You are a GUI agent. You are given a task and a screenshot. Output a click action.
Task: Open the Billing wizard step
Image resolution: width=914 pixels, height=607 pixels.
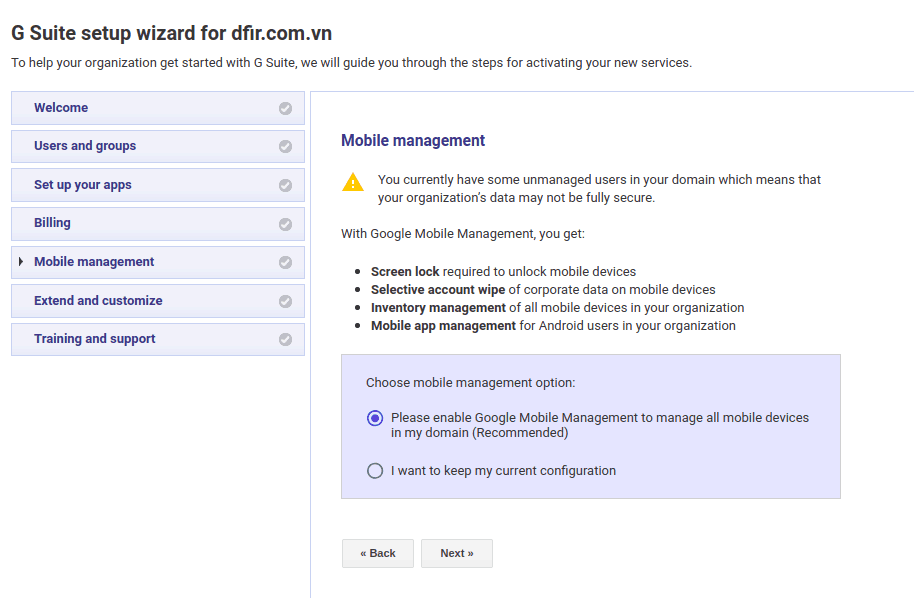pos(158,223)
